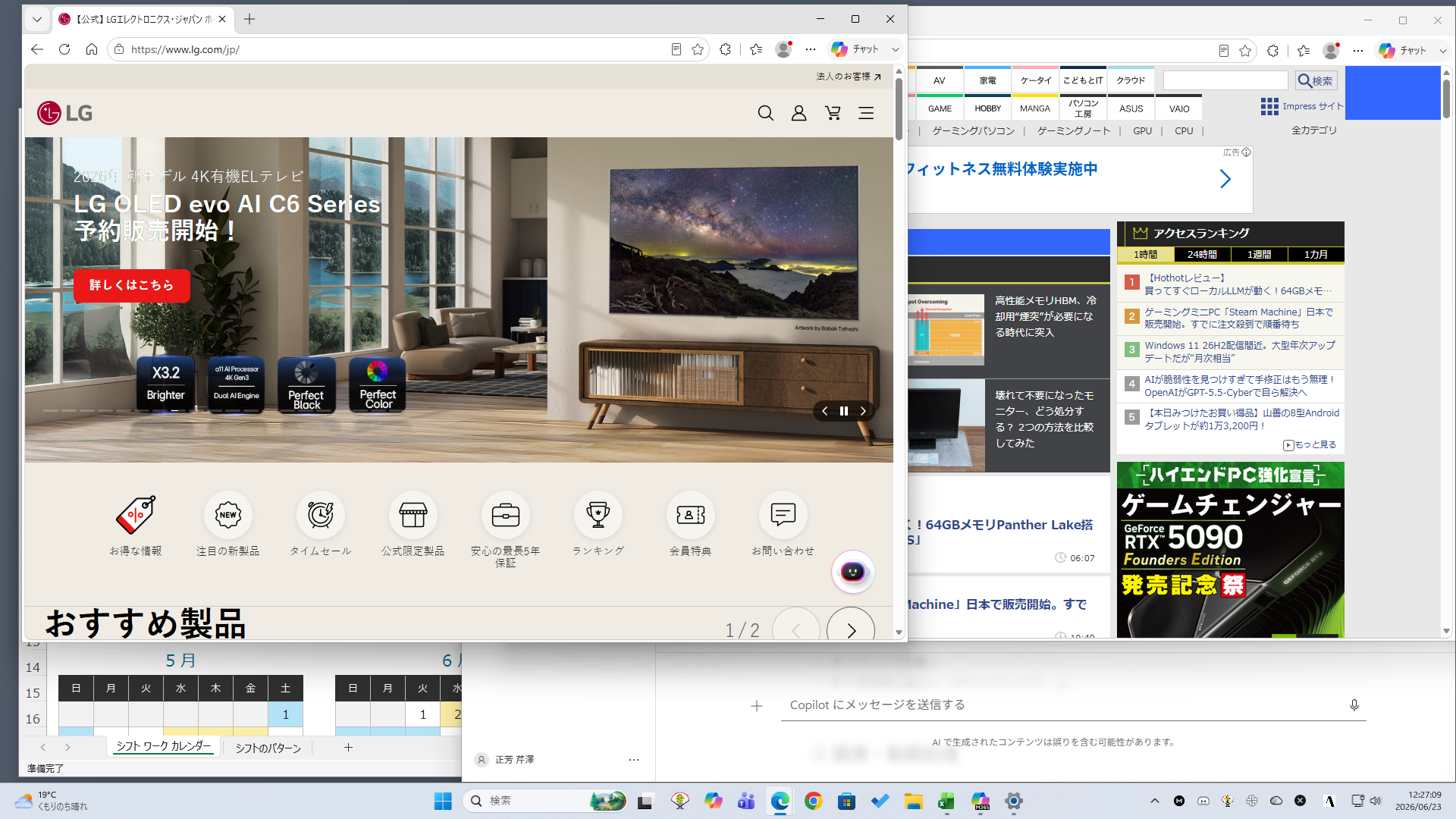The image size is (1456, 819).
Task: Expand チャット dropdown arrow in LG browser
Action: [896, 49]
